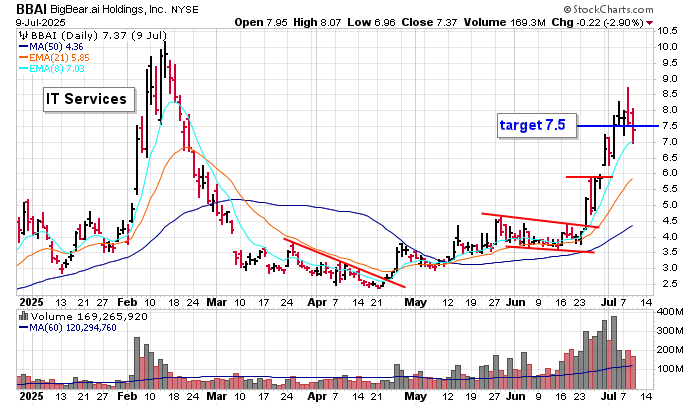Click Jun on the volume panel date axis
This screenshot has width=700, height=405.
516,396
